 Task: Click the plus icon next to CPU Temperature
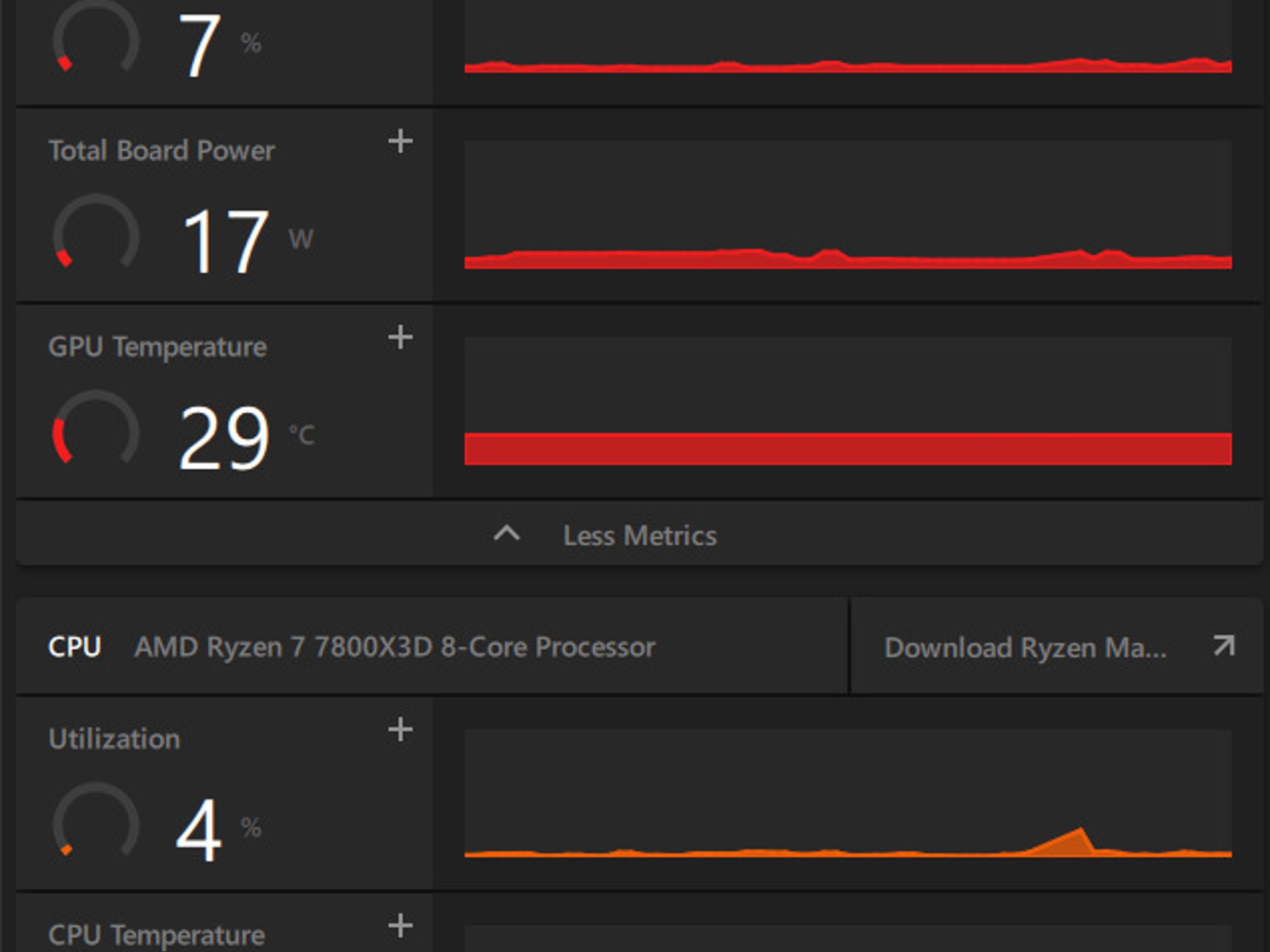401,926
